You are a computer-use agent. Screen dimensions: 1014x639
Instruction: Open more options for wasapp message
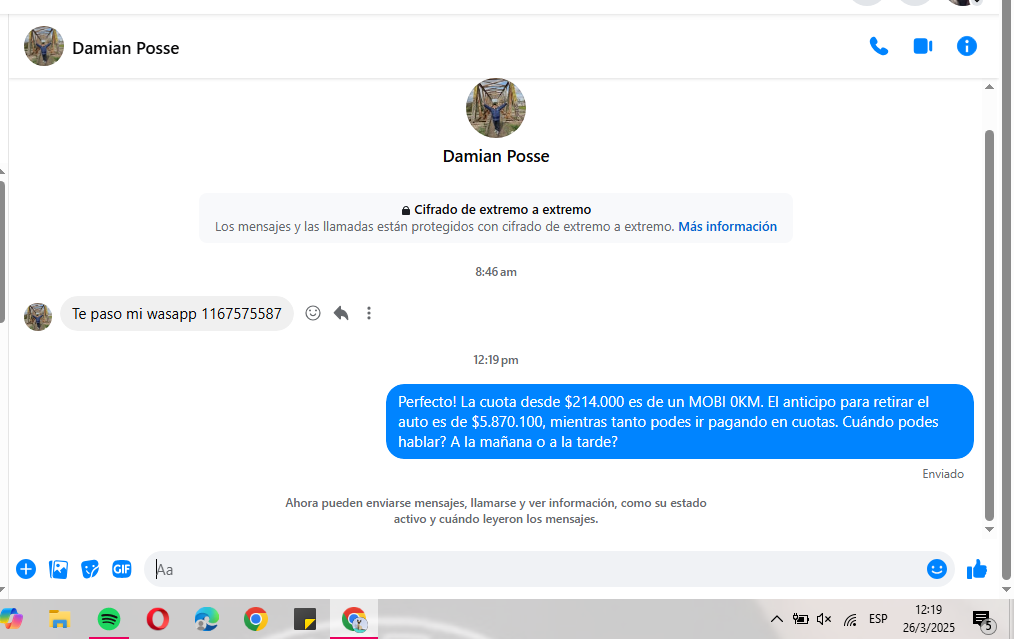point(369,313)
